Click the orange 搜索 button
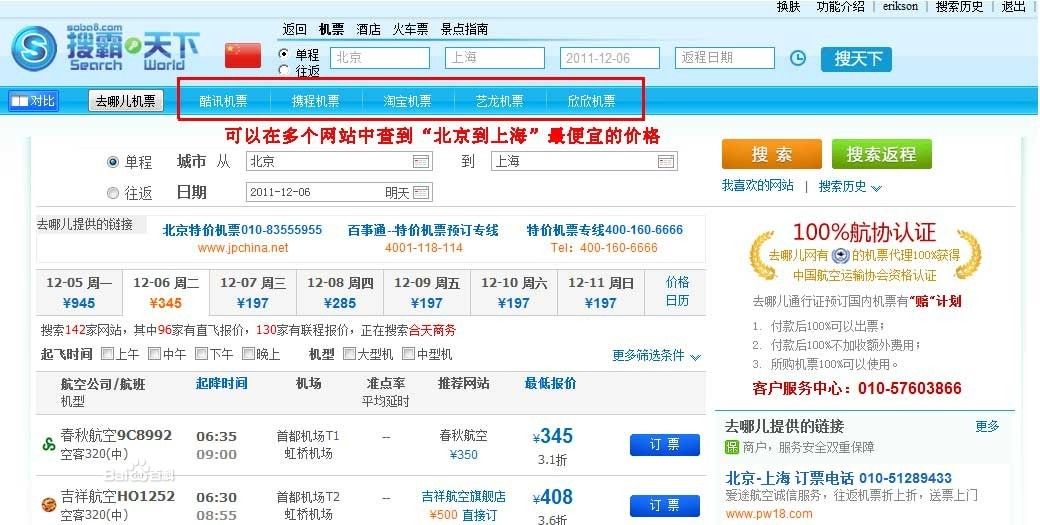The height and width of the screenshot is (525, 1040). [771, 154]
